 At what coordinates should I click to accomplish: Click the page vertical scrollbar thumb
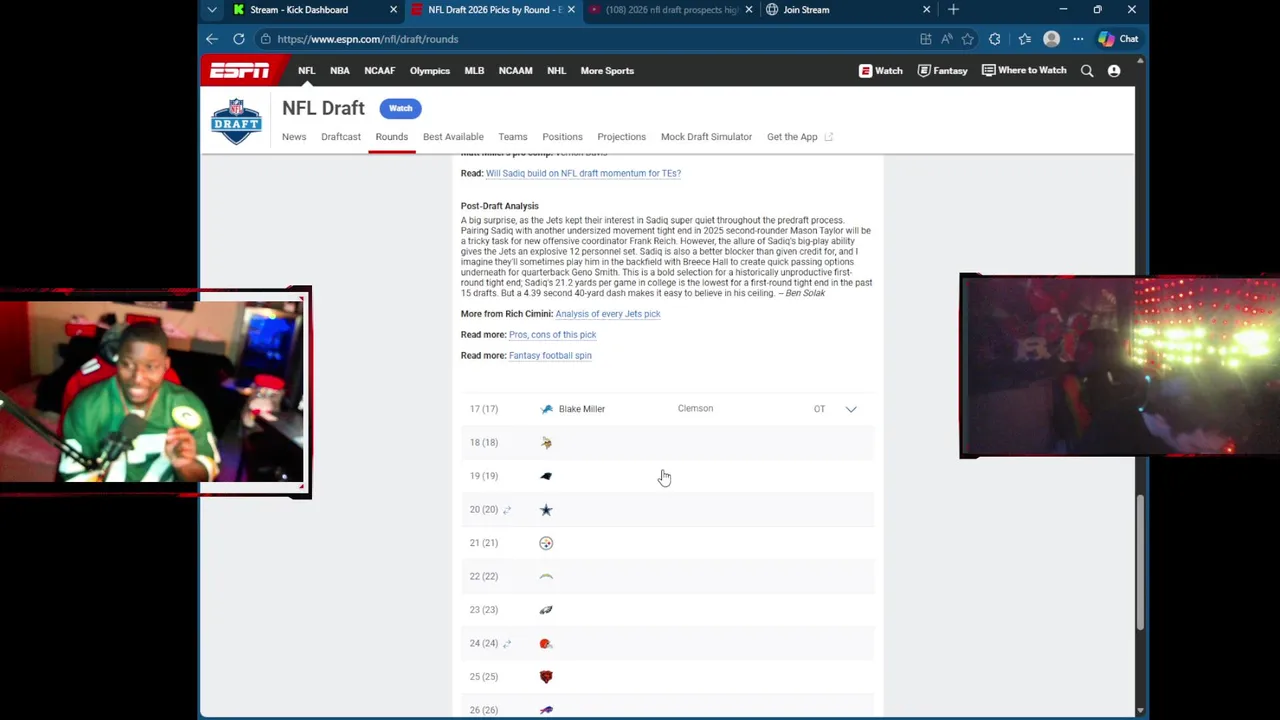pyautogui.click(x=1140, y=562)
